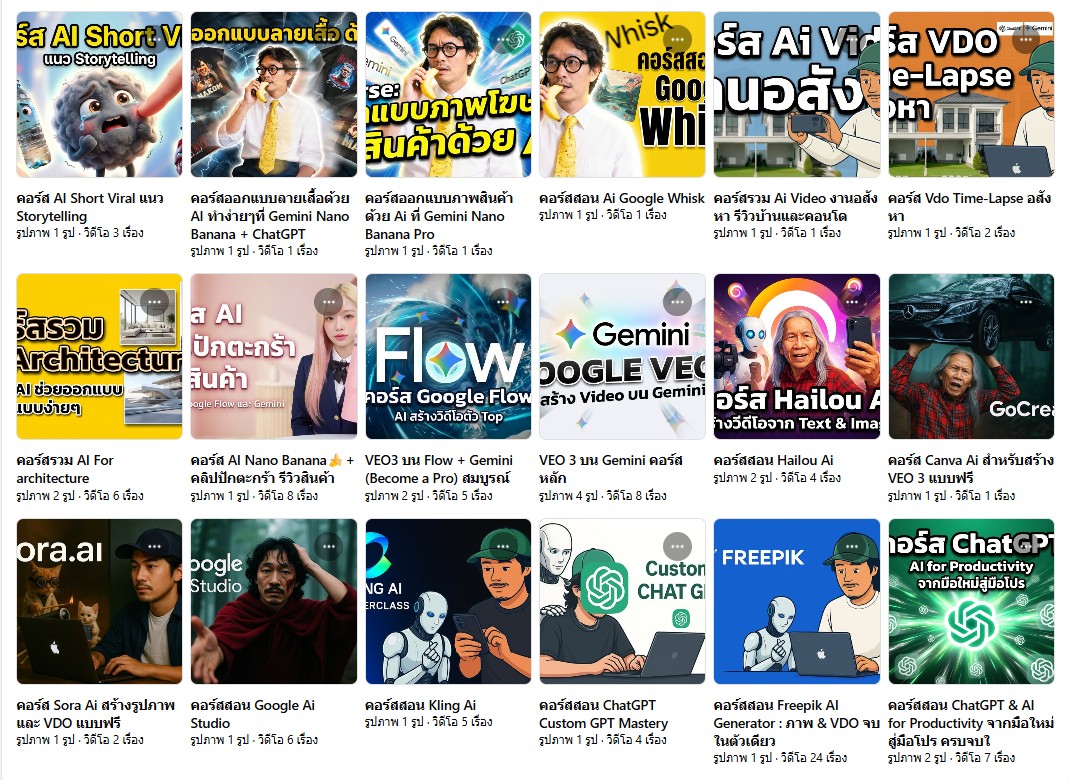1069x780 pixels.
Task: Open three-dot menu on Gemini VEO 3 album
Action: click(x=678, y=301)
